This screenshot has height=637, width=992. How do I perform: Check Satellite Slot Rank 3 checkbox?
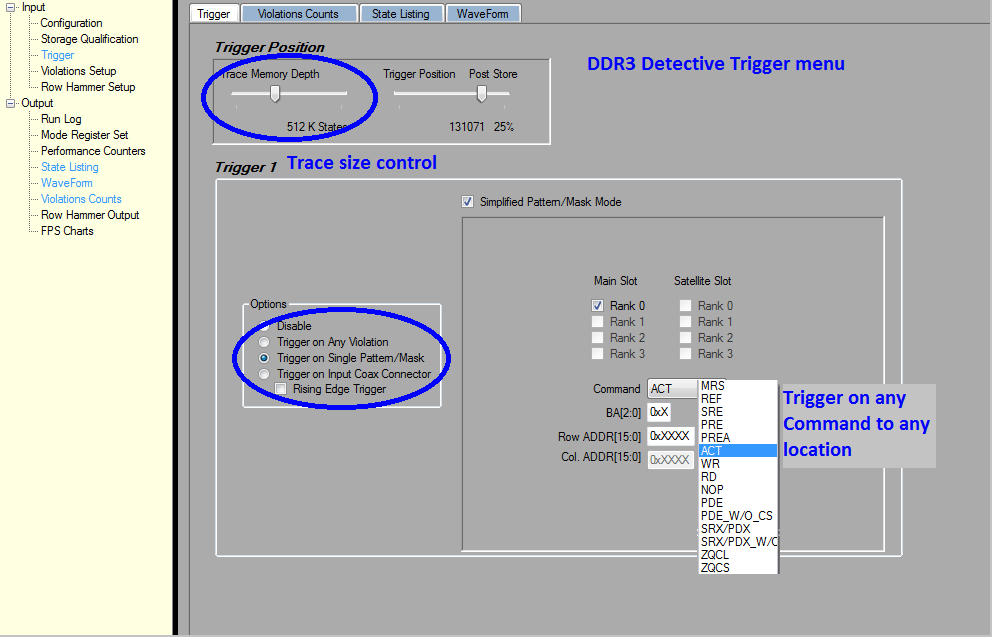[x=685, y=354]
